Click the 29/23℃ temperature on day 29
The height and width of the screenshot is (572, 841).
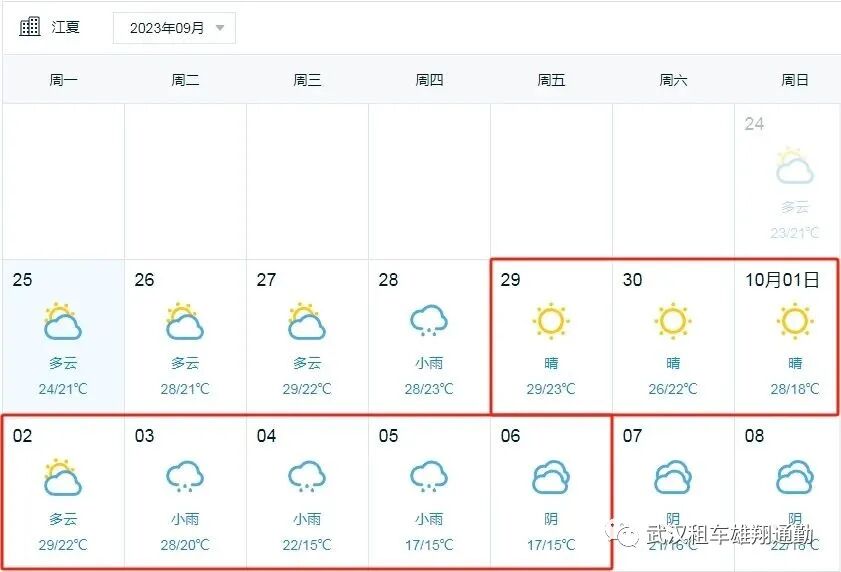[x=551, y=389]
